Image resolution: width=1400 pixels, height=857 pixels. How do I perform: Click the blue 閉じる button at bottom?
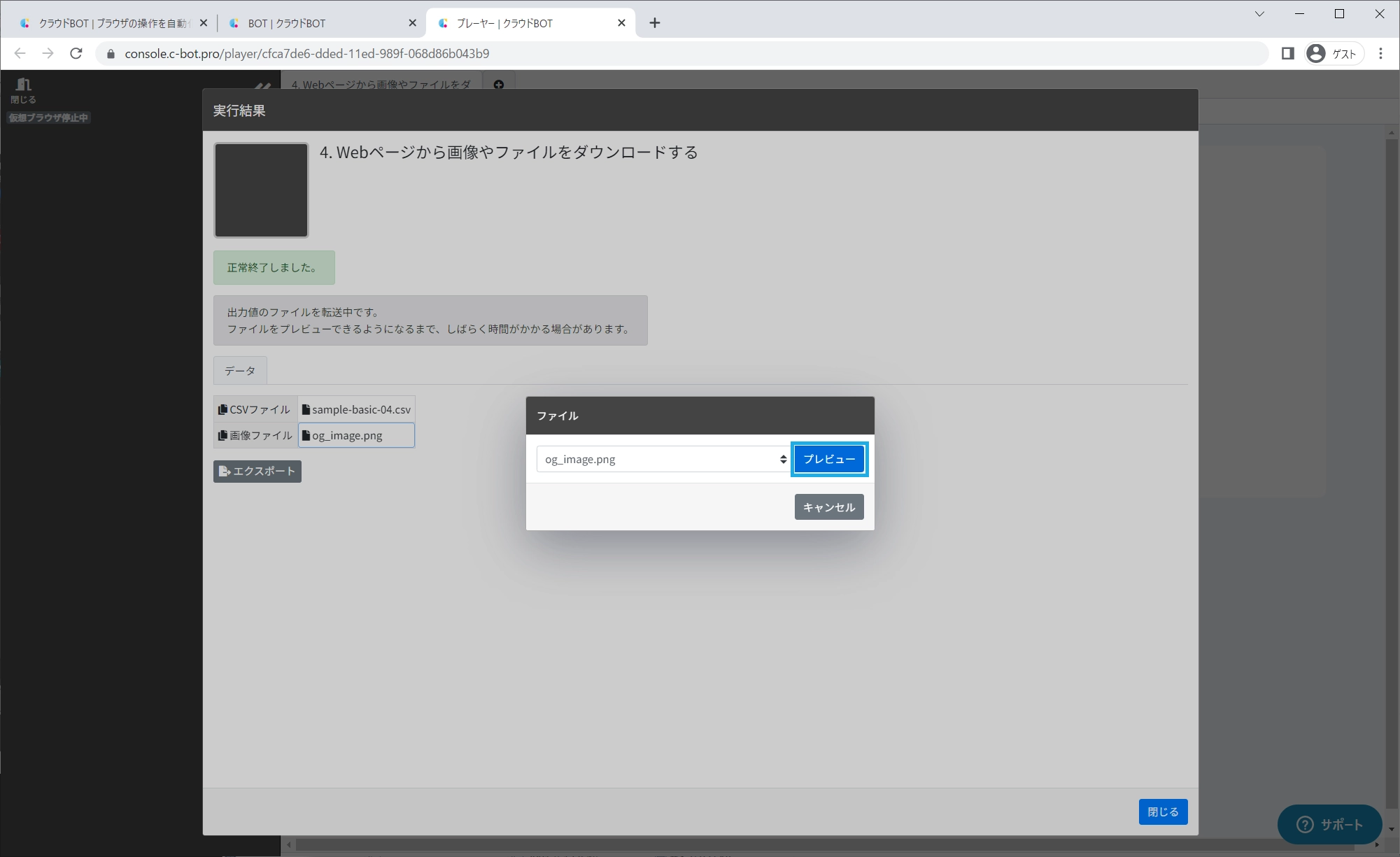coord(1162,812)
